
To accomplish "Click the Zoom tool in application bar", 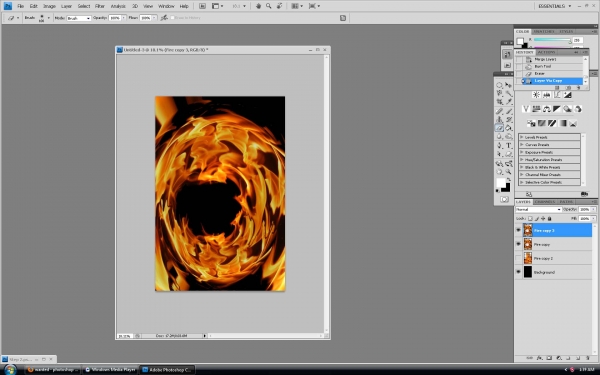I will point(269,6).
